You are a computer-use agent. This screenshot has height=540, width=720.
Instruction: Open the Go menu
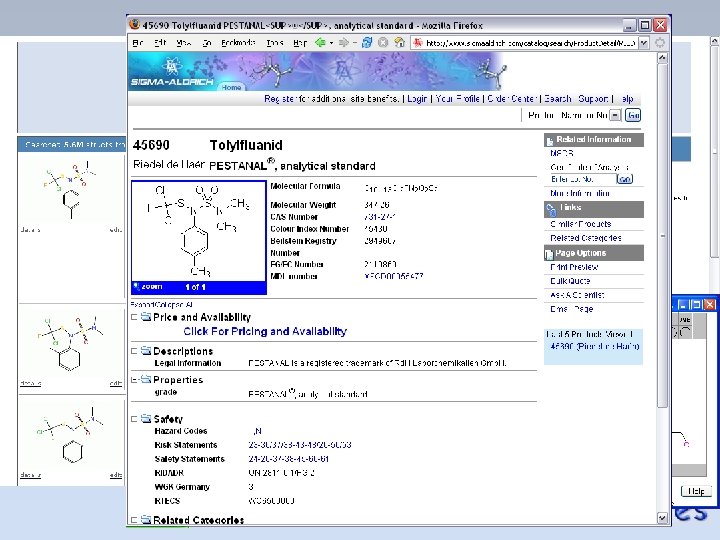pyautogui.click(x=207, y=43)
